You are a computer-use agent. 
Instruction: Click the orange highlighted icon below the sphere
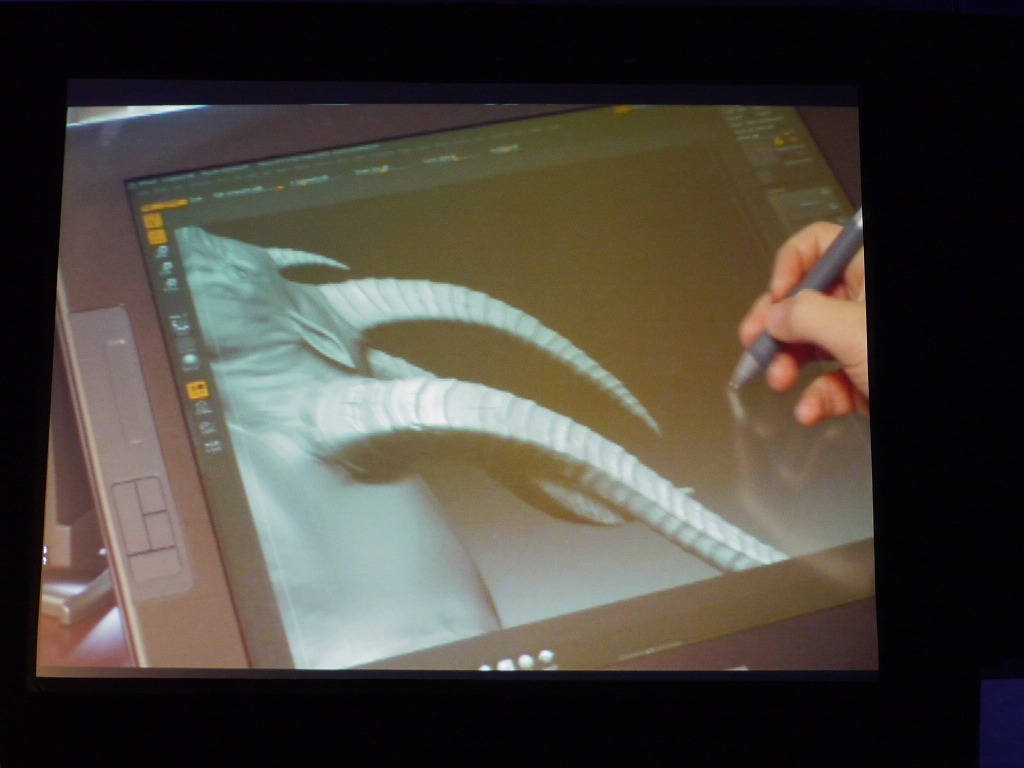tap(197, 390)
